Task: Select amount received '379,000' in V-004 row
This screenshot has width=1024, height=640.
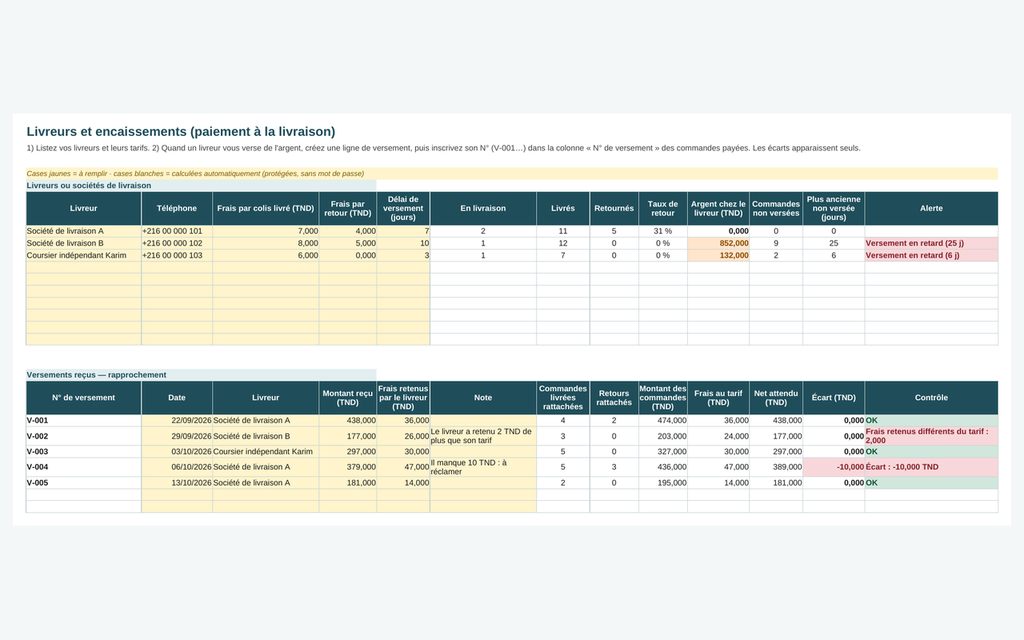Action: pos(348,467)
